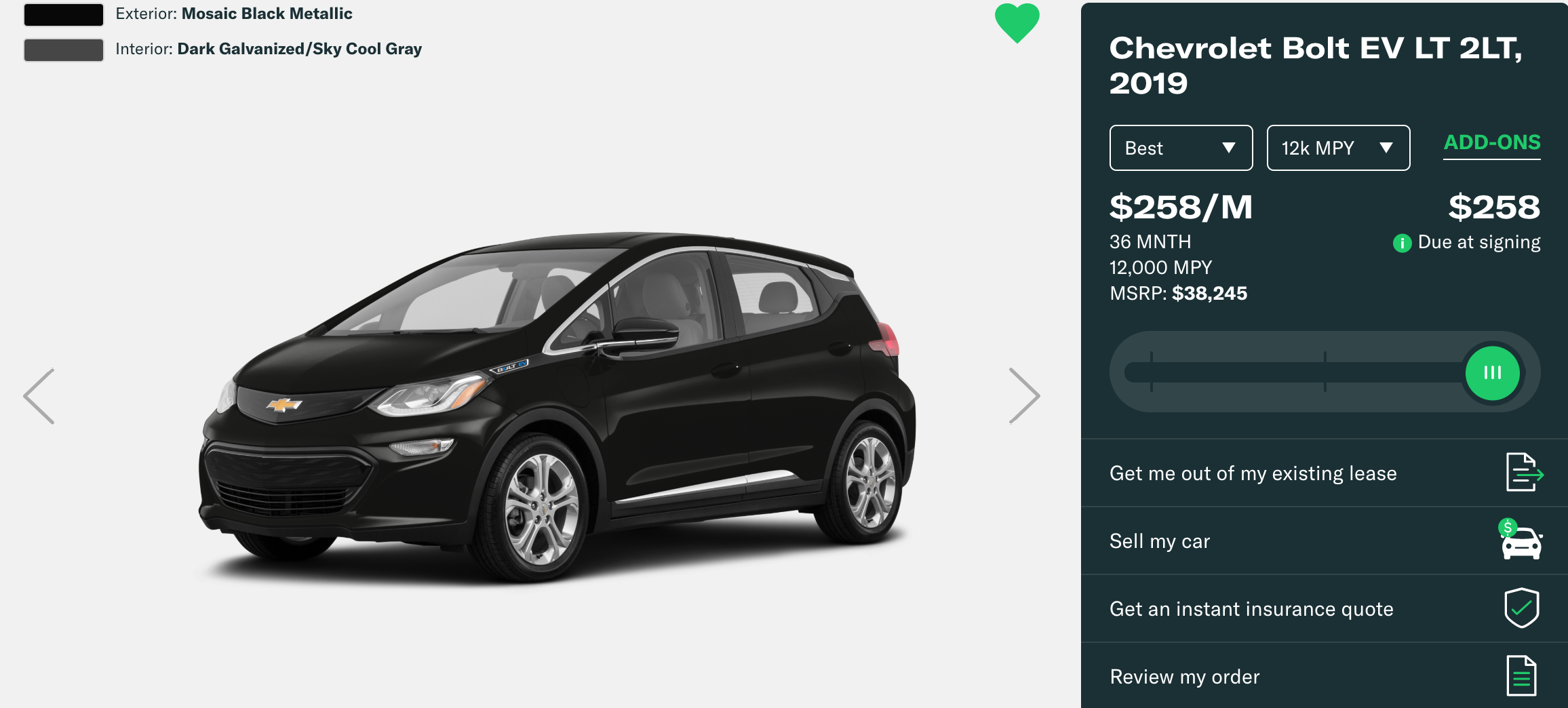
Task: Click the Review my order document icon
Action: click(1521, 675)
